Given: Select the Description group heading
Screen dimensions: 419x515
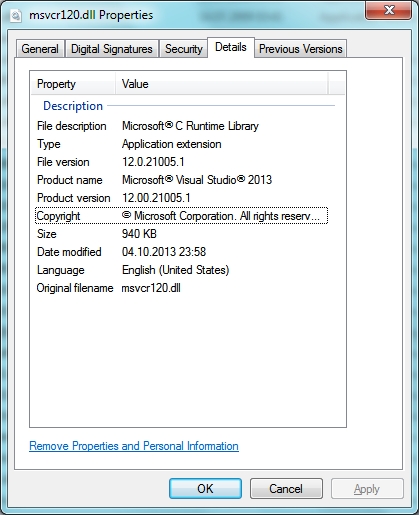Looking at the screenshot, I should point(73,106).
